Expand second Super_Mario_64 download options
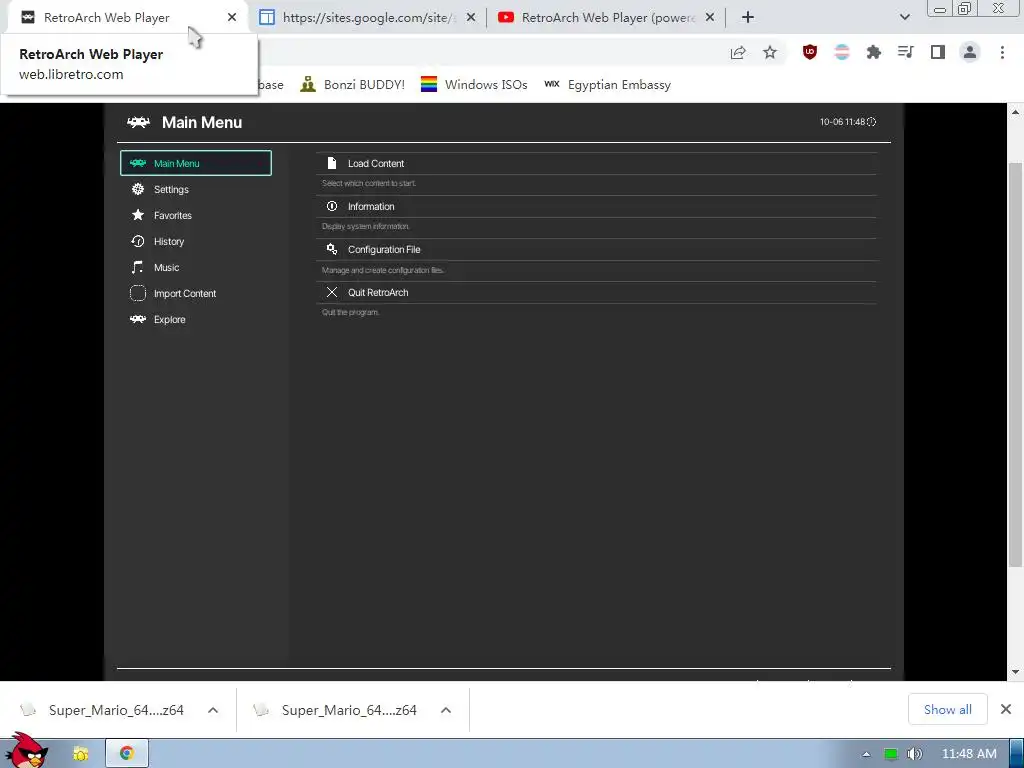Image resolution: width=1024 pixels, height=768 pixels. coord(445,710)
